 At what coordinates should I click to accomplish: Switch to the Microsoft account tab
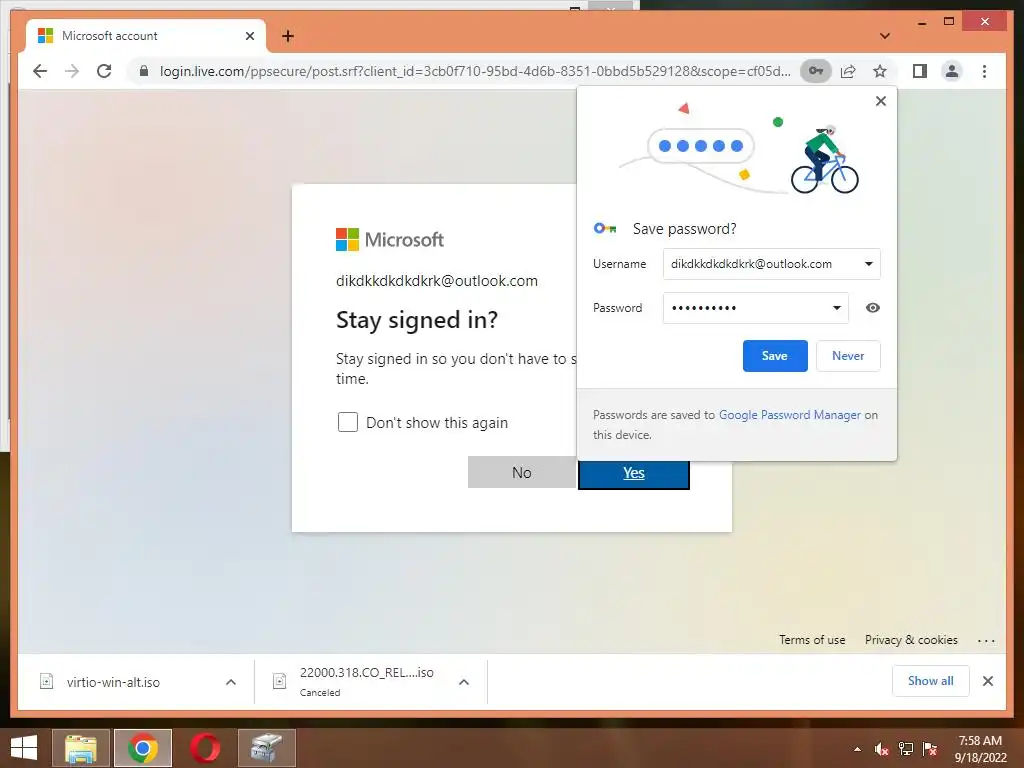point(145,36)
